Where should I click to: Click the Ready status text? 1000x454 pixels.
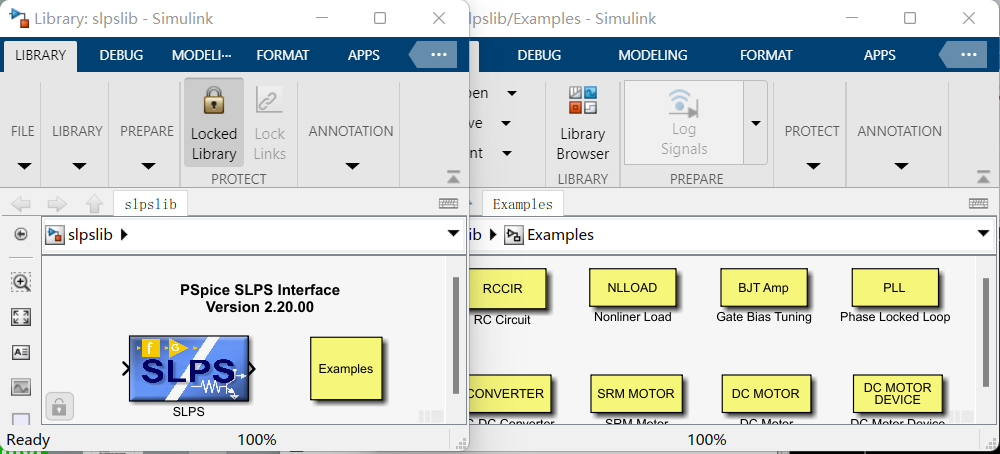28,439
